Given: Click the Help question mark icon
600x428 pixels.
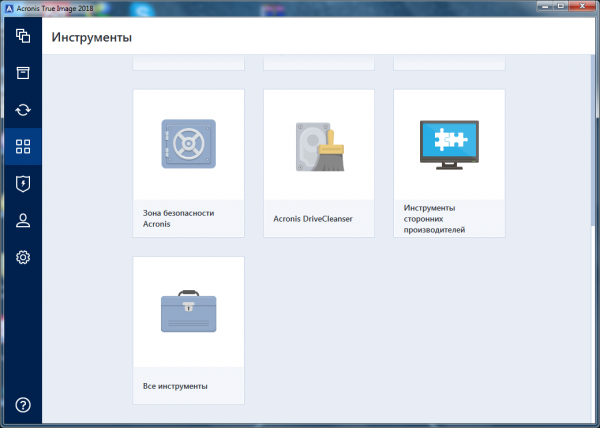Looking at the screenshot, I should (x=22, y=405).
